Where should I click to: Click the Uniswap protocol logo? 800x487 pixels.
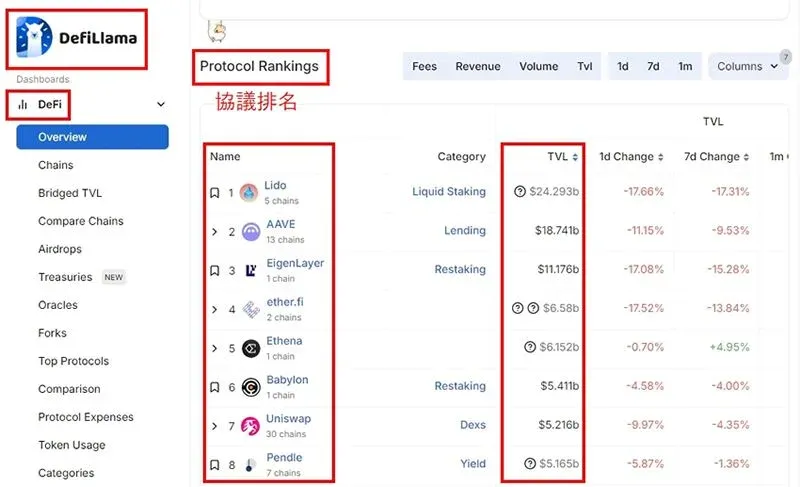[x=250, y=426]
